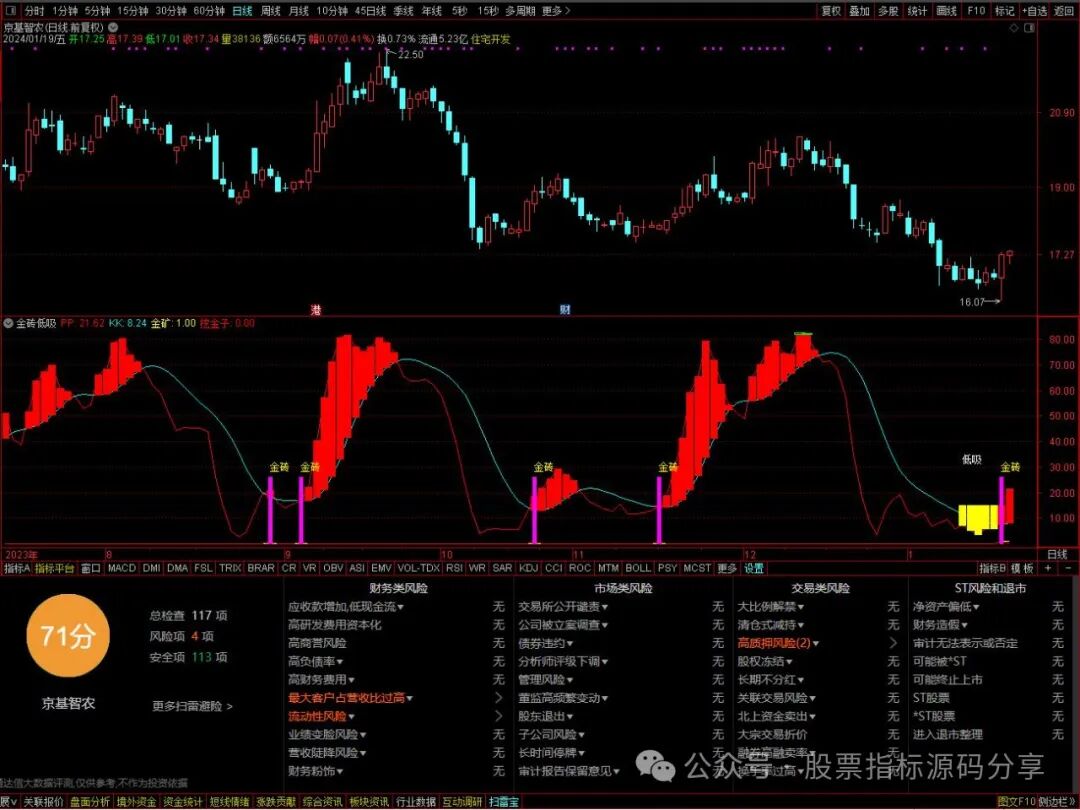Select the VOL-TDX indicator
Viewport: 1080px width, 810px height.
coord(418,568)
